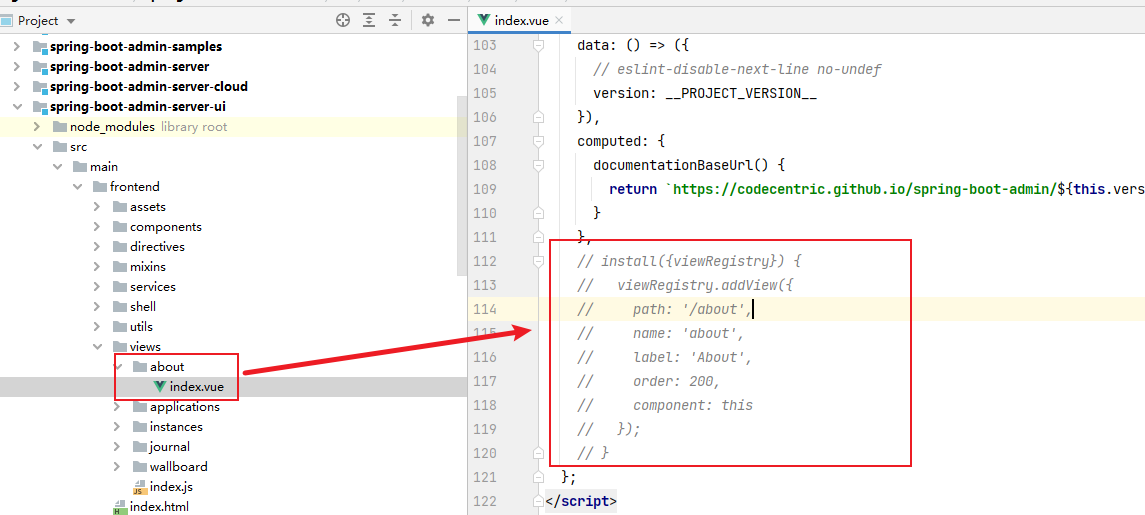Fold documentationBaseUrl method at line 108
This screenshot has height=515, width=1145.
[x=539, y=165]
